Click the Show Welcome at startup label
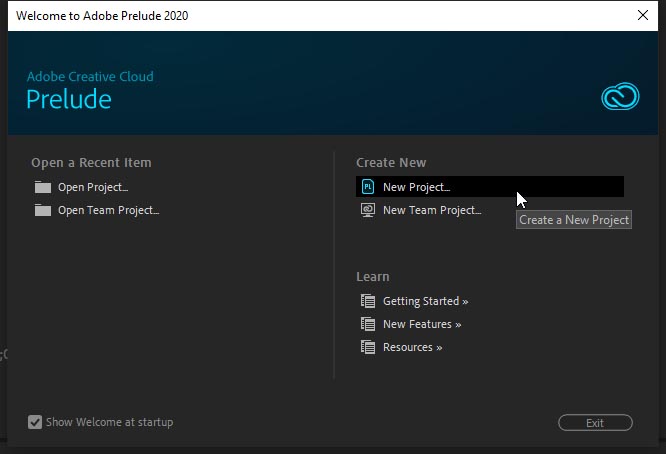666x454 pixels. click(x=110, y=422)
